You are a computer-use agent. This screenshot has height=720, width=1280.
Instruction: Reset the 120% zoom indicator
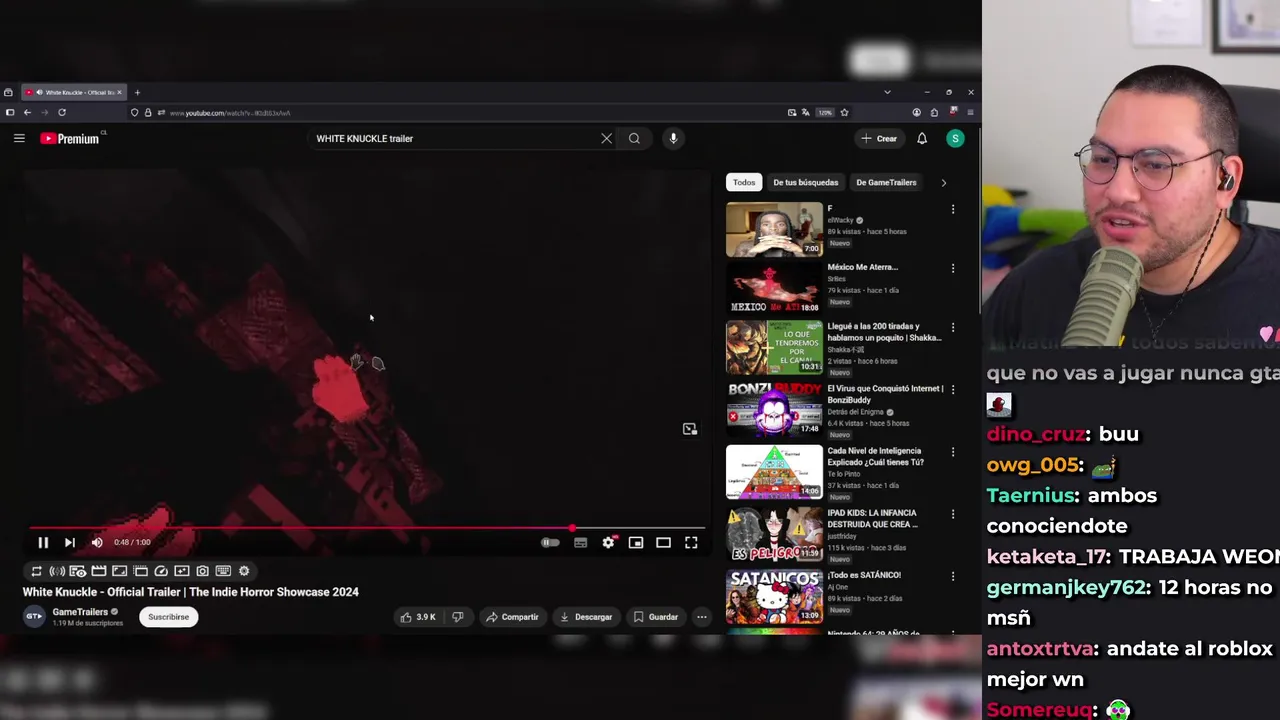click(825, 113)
